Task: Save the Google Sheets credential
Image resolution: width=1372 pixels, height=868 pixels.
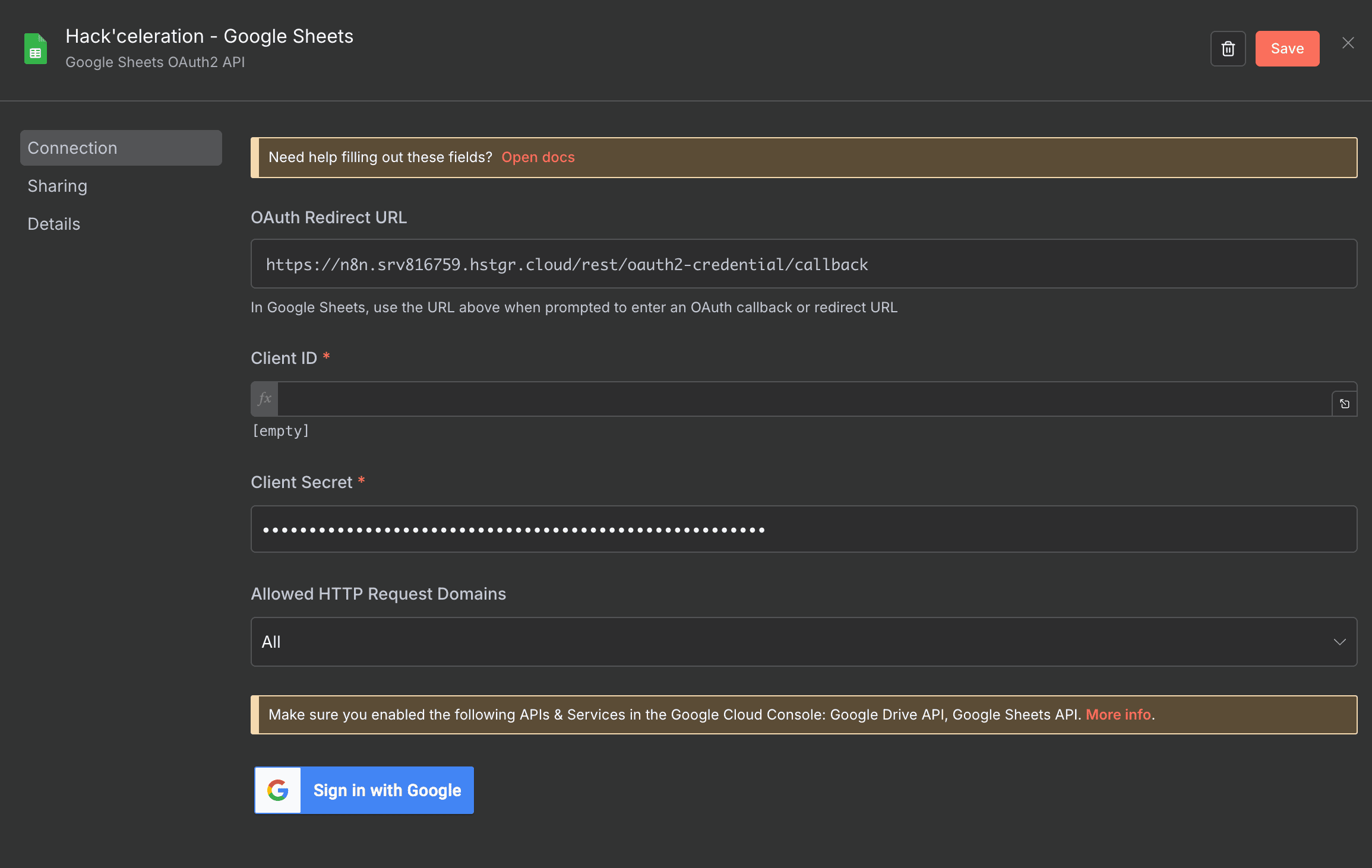Action: click(1287, 48)
